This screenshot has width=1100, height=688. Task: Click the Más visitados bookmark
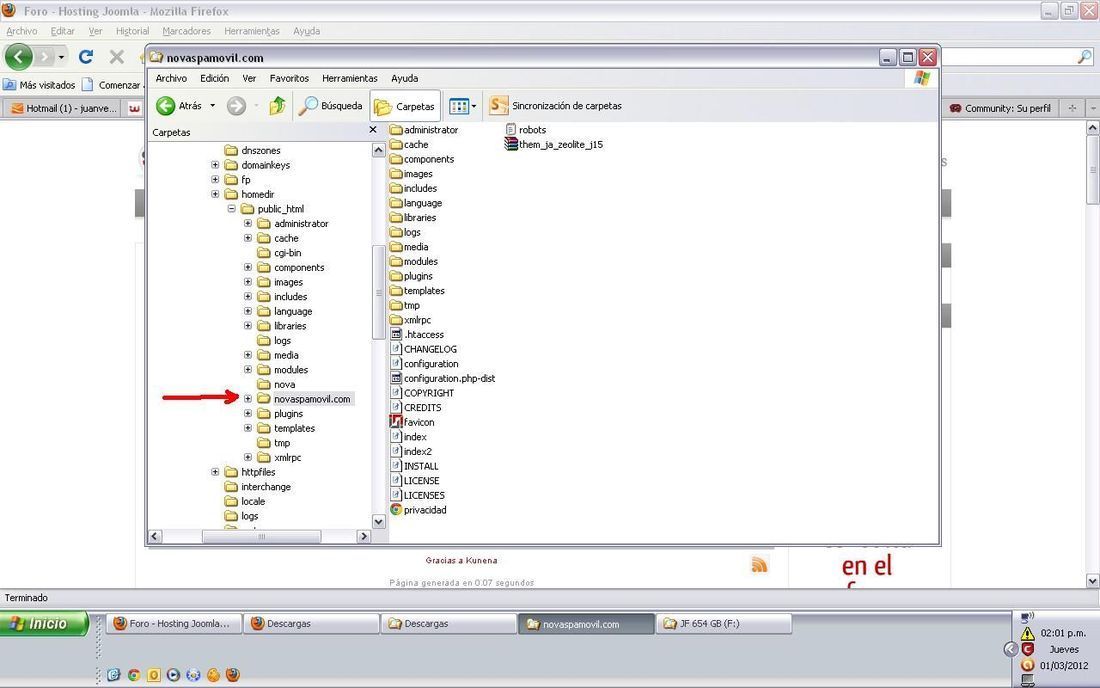click(x=39, y=85)
